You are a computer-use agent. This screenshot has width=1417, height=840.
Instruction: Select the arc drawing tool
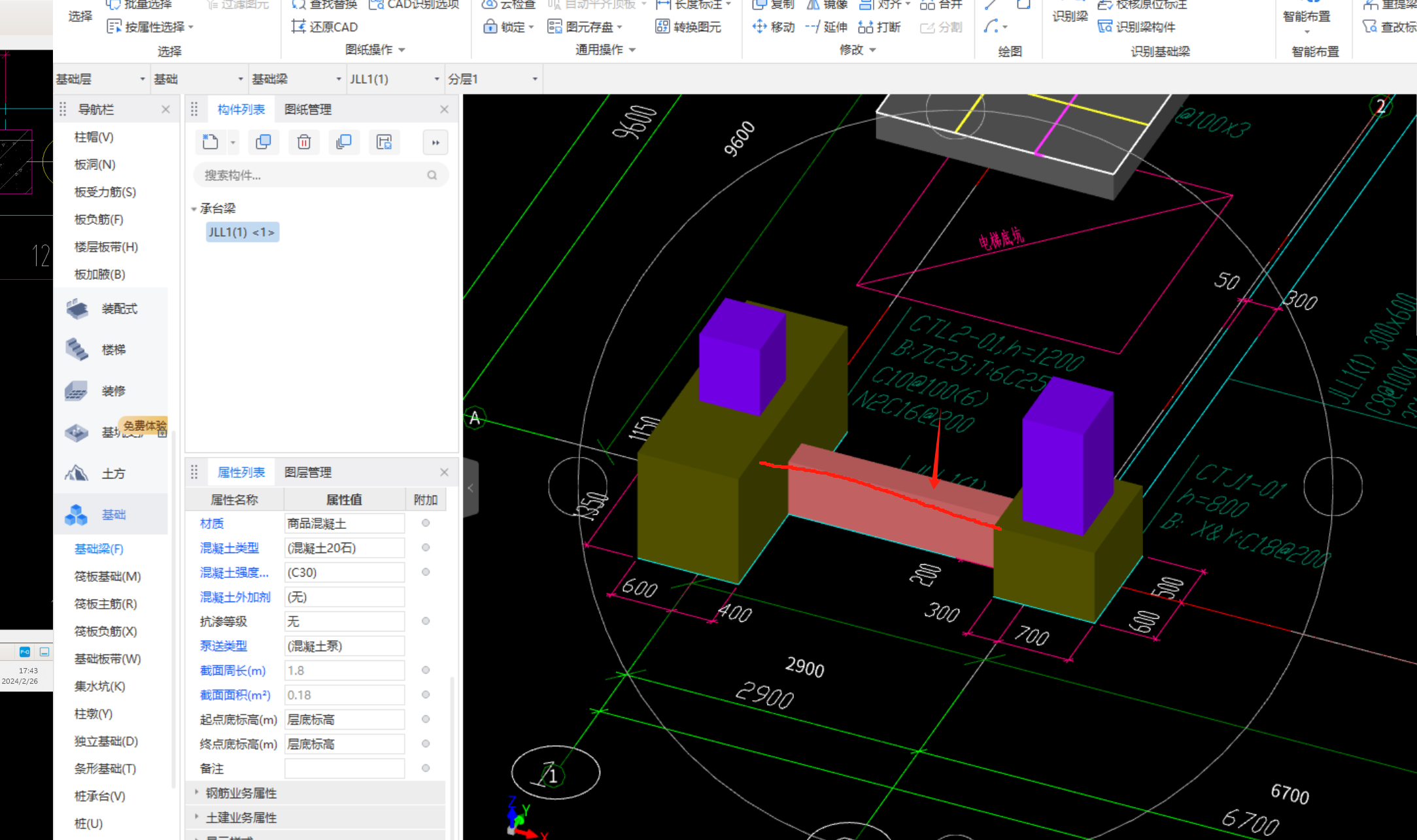[x=991, y=27]
